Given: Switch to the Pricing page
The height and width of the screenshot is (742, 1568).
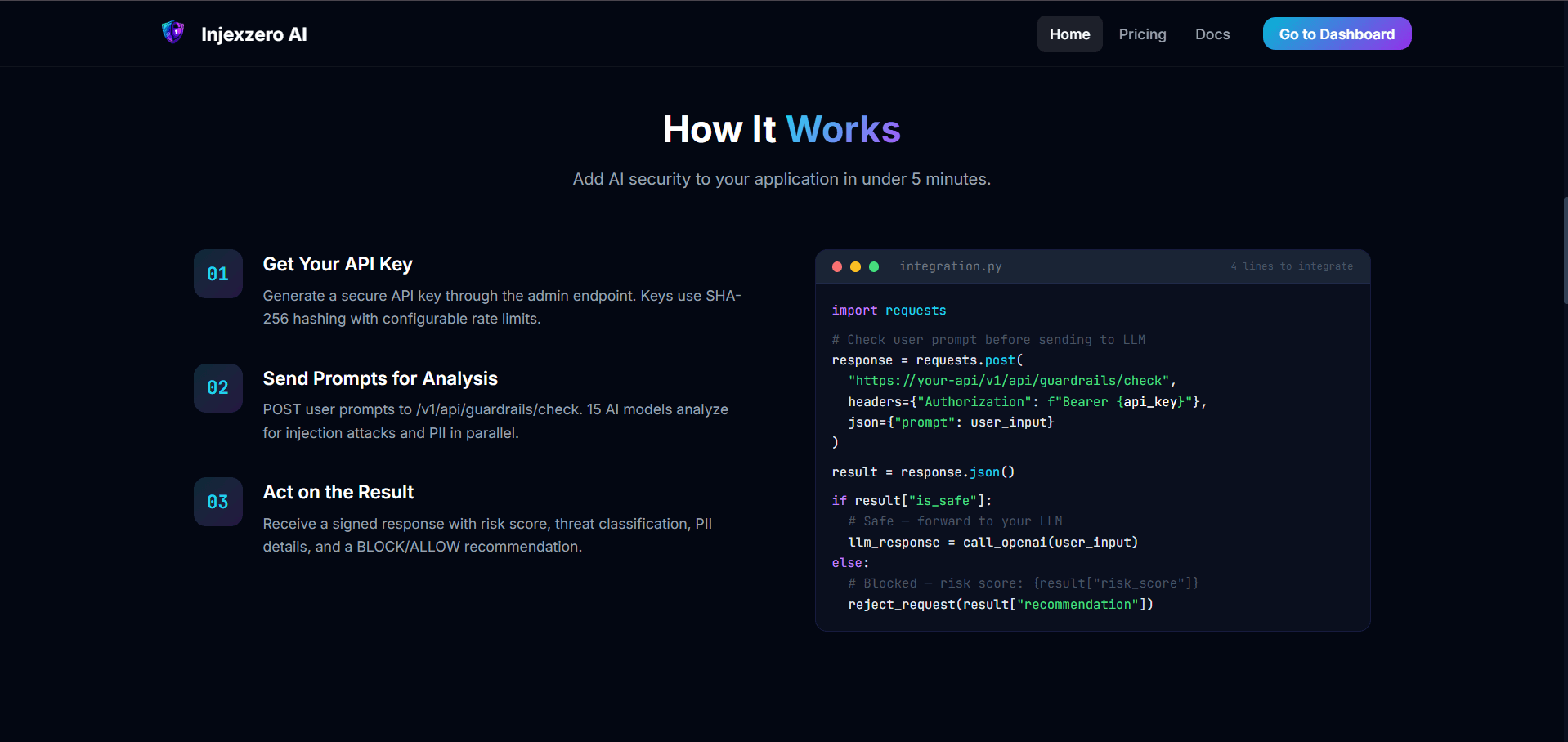Looking at the screenshot, I should (x=1142, y=34).
